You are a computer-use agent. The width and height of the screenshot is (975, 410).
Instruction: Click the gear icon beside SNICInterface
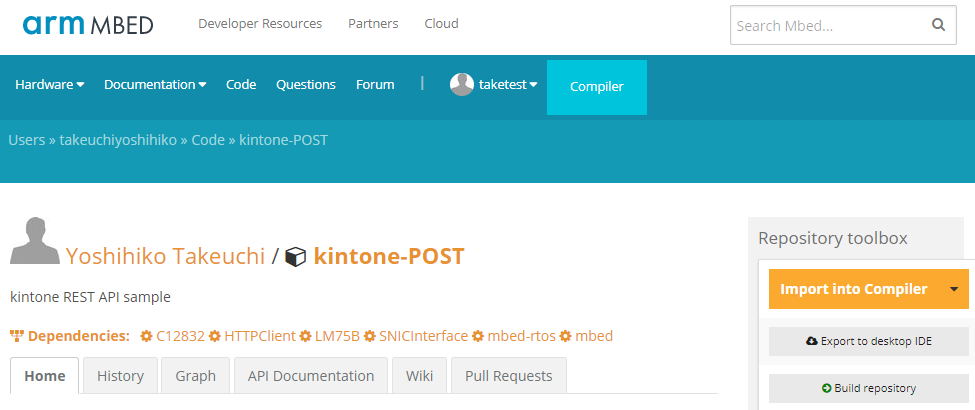[x=369, y=337]
